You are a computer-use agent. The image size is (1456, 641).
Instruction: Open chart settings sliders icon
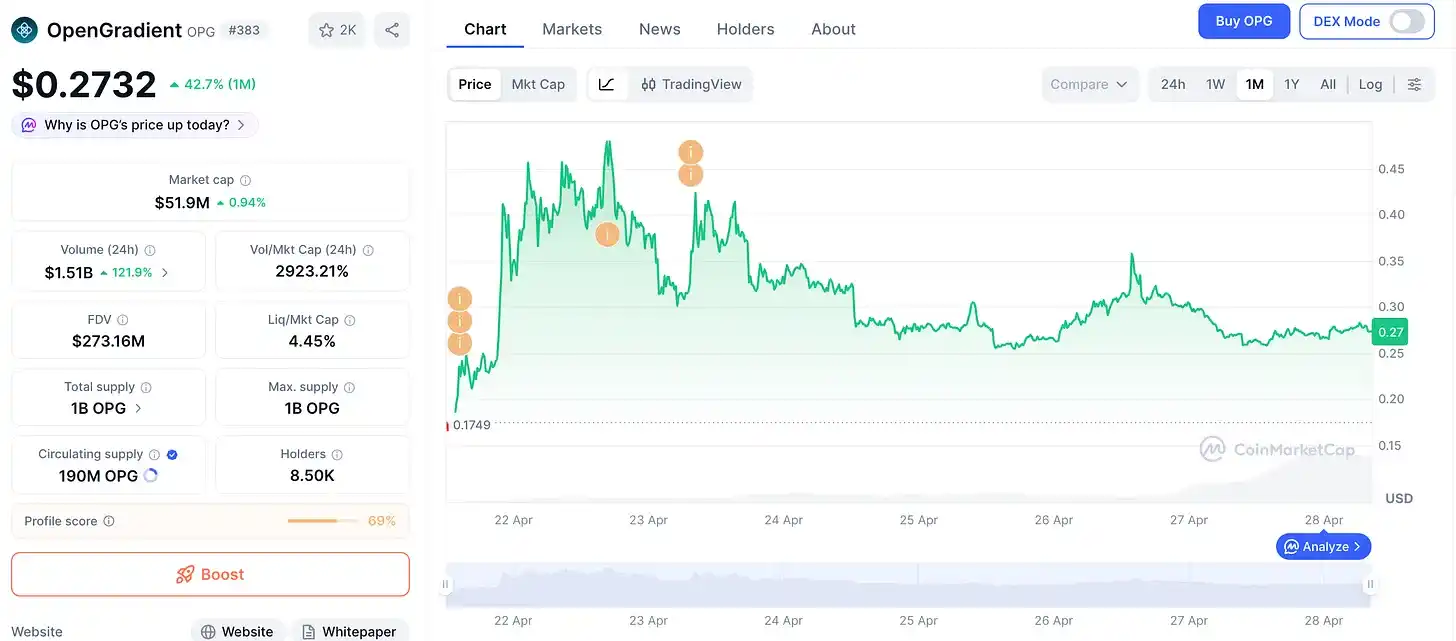pos(1414,85)
